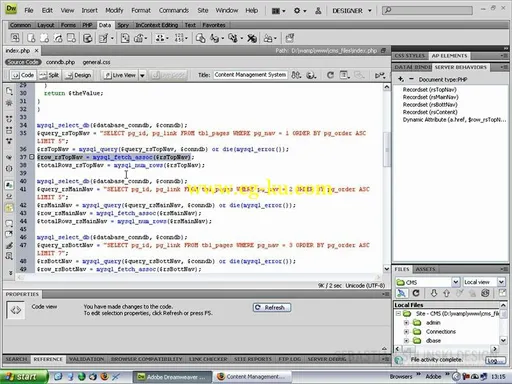Click the Files panel refresh icon

pos(416,293)
